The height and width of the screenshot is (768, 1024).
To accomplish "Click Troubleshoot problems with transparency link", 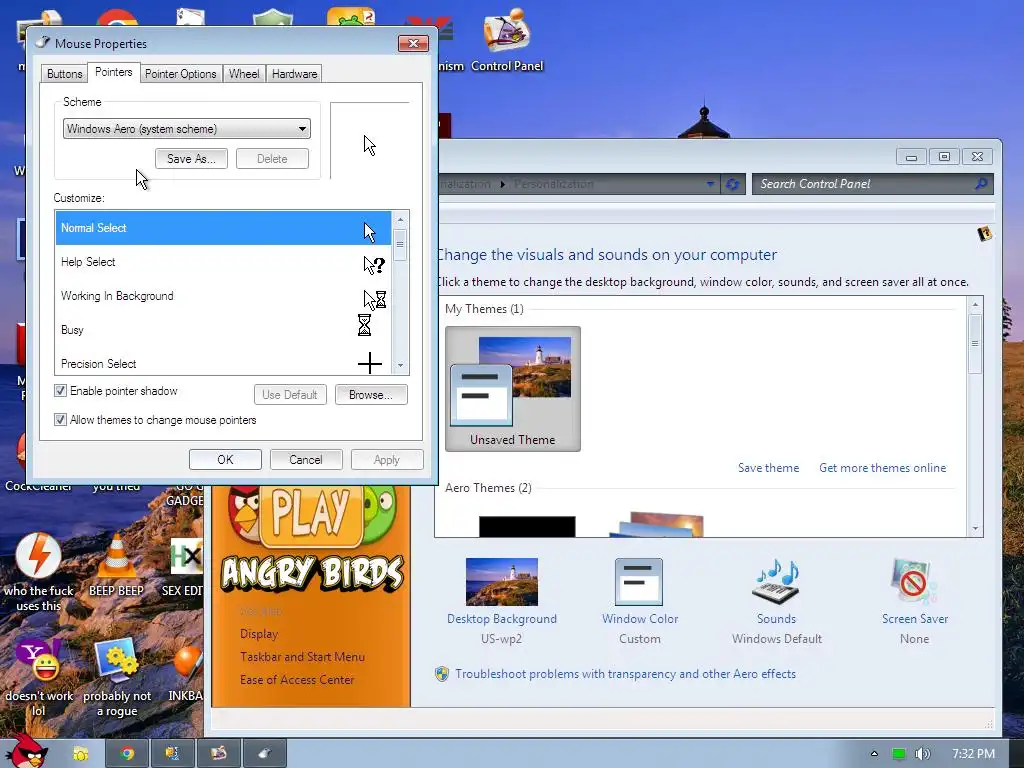I will pyautogui.click(x=626, y=674).
